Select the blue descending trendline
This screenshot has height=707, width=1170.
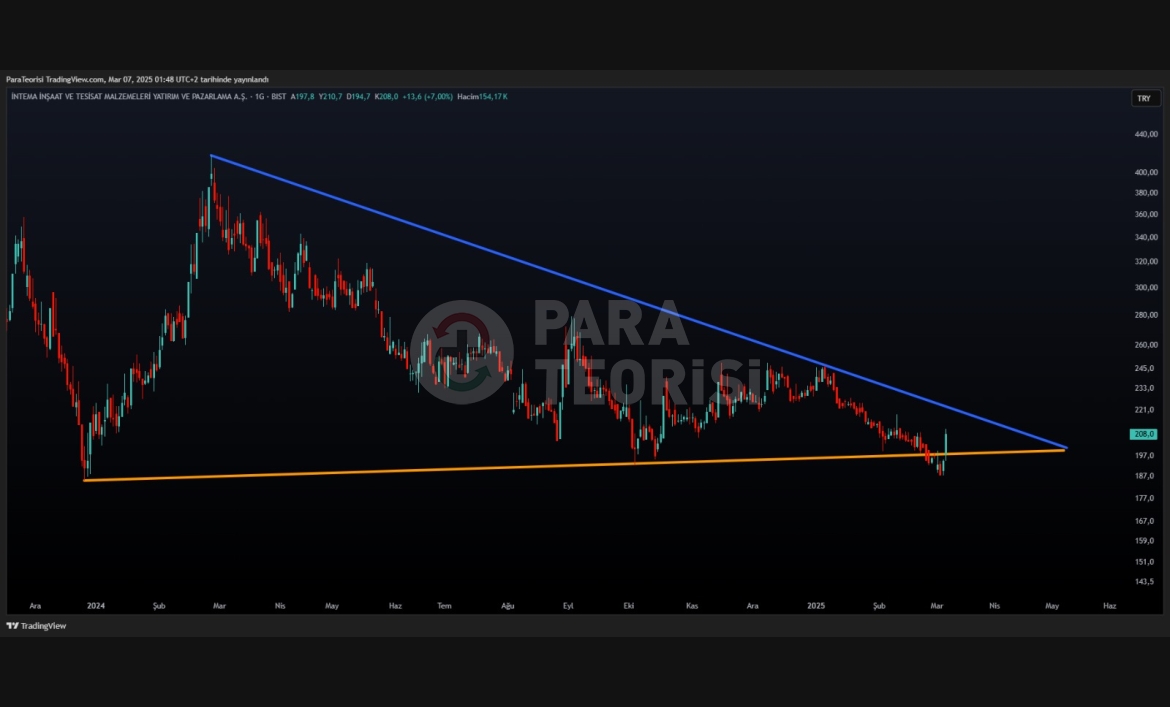(639, 302)
